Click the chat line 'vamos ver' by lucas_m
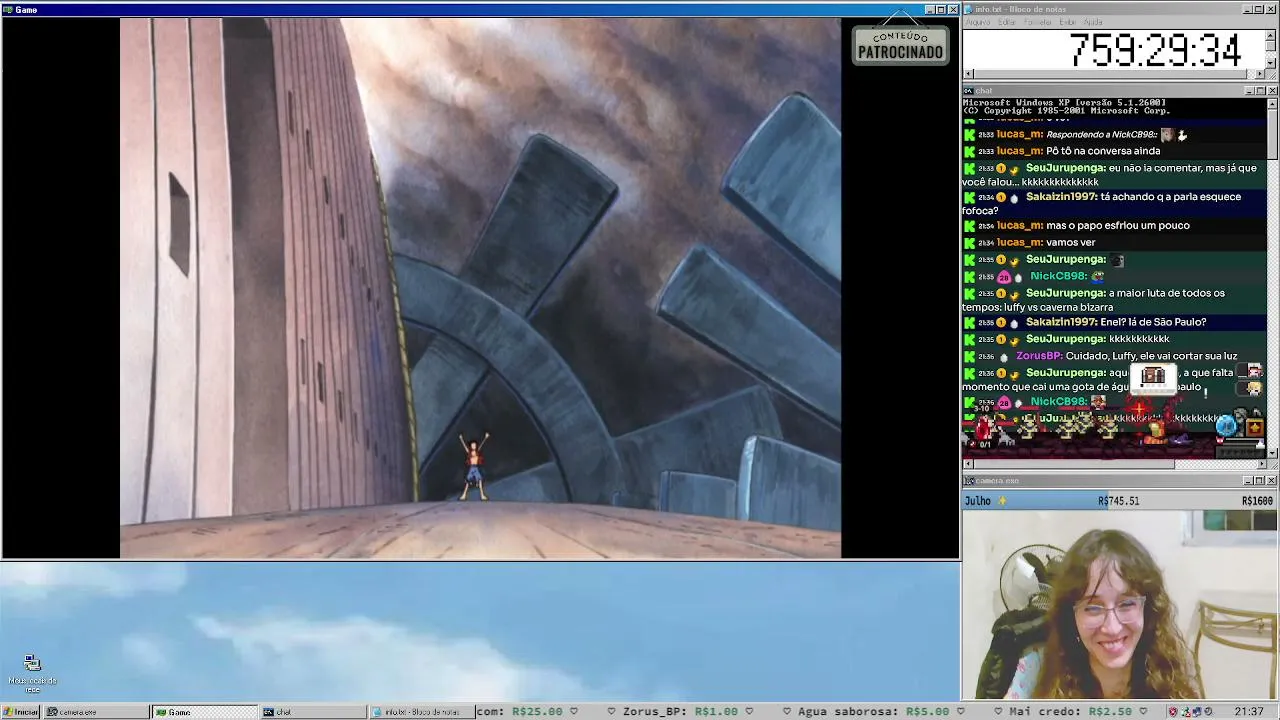The width and height of the screenshot is (1280, 720). (x=1070, y=242)
